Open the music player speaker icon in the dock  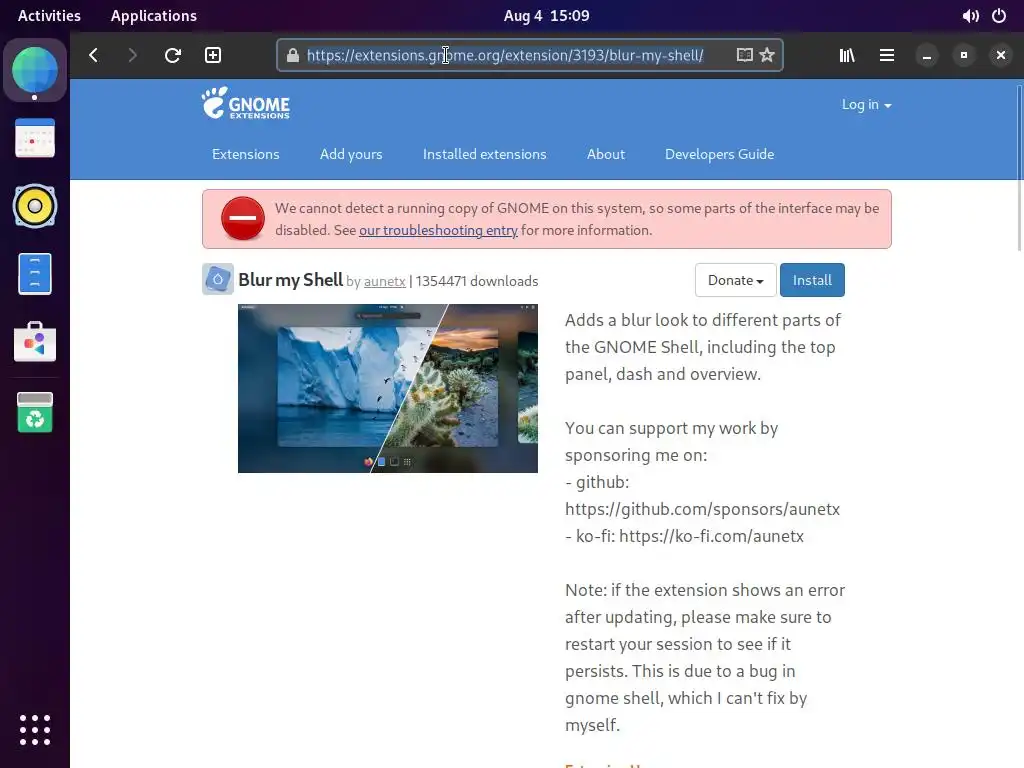coord(35,206)
